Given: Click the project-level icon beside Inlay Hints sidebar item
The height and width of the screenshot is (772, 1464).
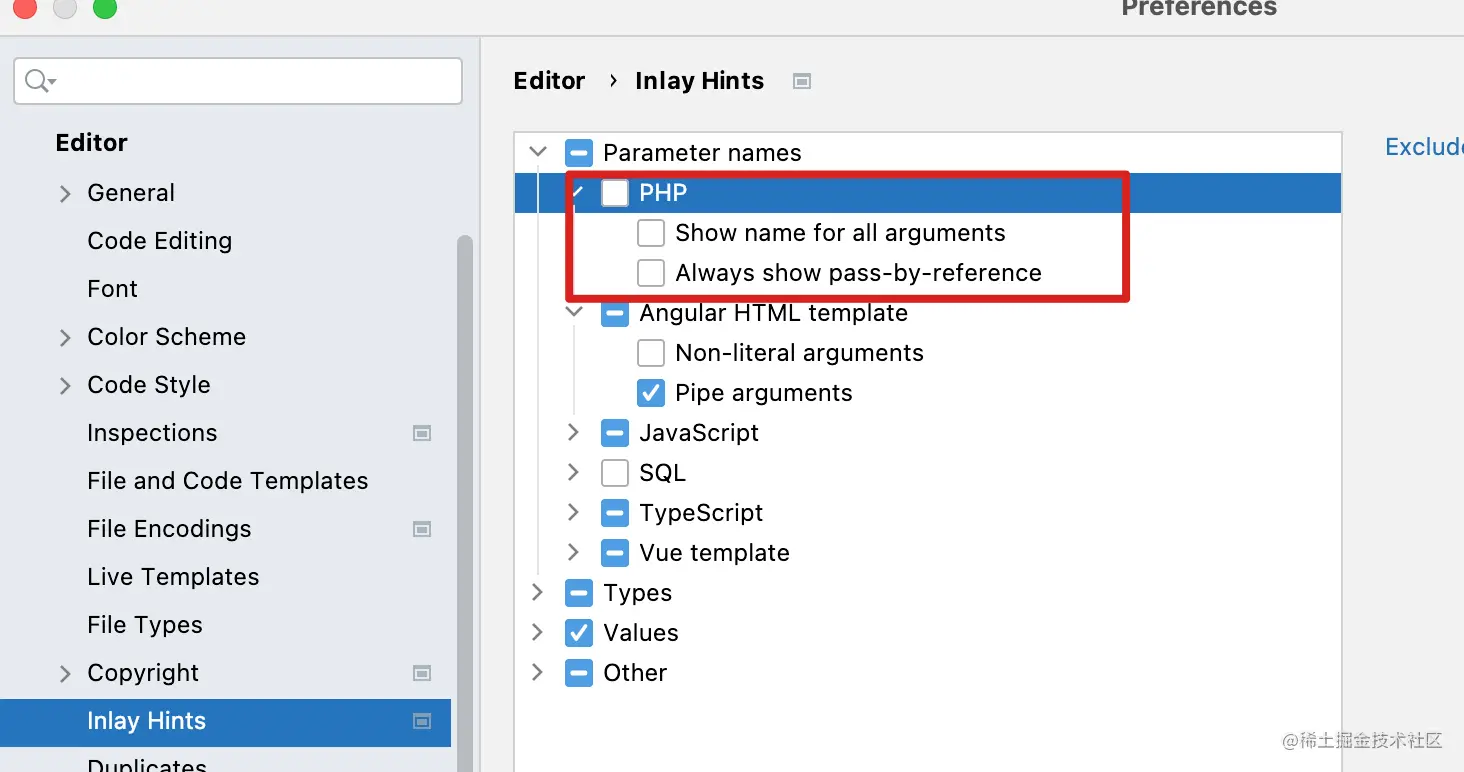Looking at the screenshot, I should (422, 721).
